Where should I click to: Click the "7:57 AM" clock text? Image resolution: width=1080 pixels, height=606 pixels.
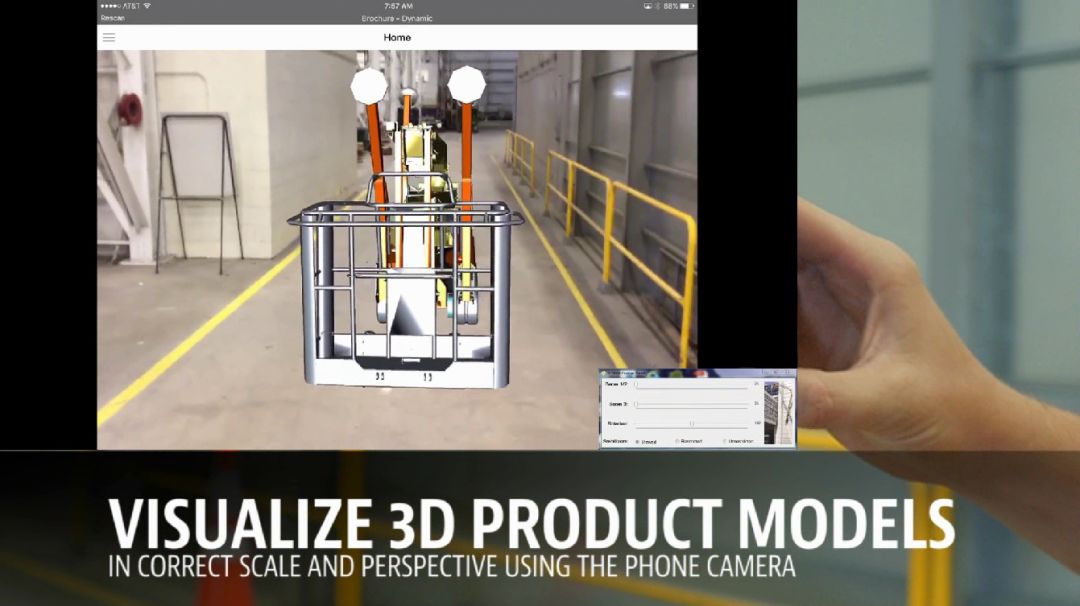tap(398, 6)
